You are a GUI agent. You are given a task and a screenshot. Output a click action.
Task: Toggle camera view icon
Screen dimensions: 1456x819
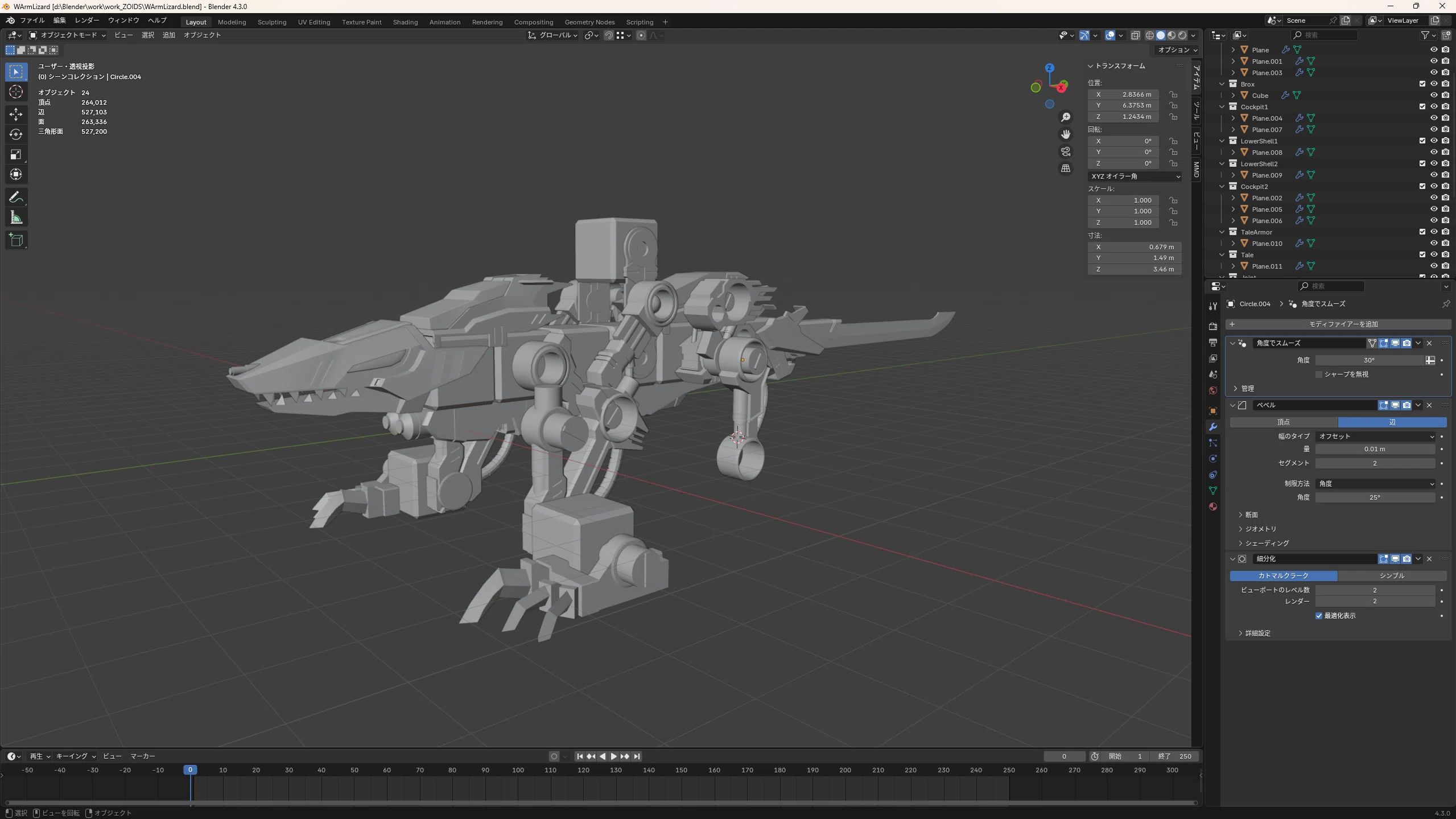(x=1066, y=151)
